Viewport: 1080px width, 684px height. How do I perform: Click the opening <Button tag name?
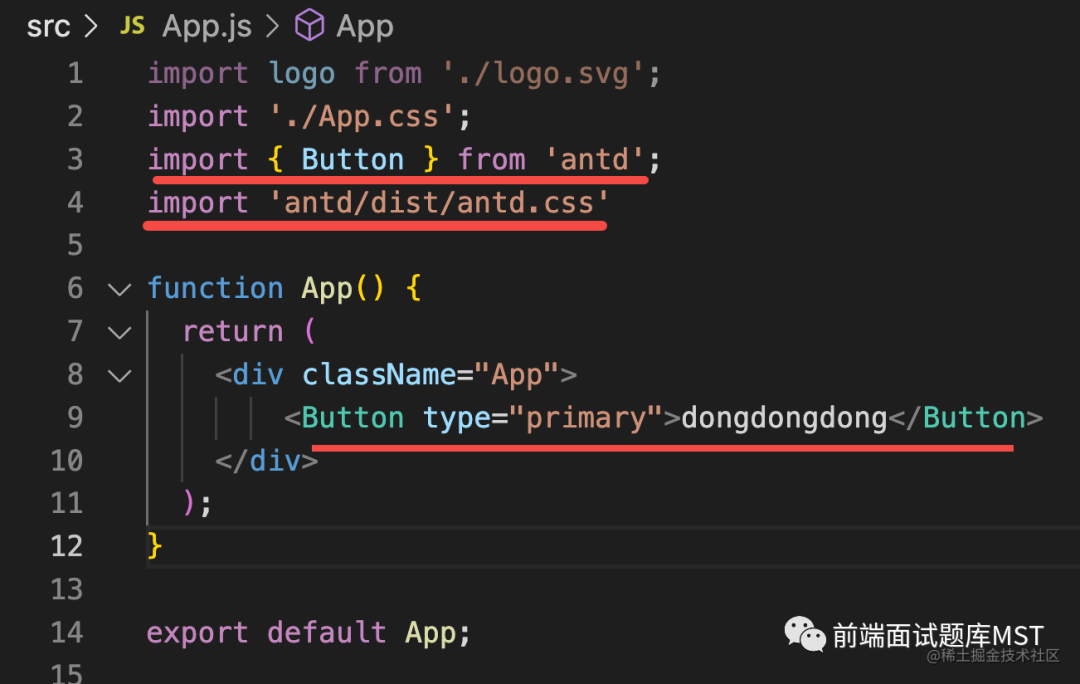pyautogui.click(x=353, y=418)
